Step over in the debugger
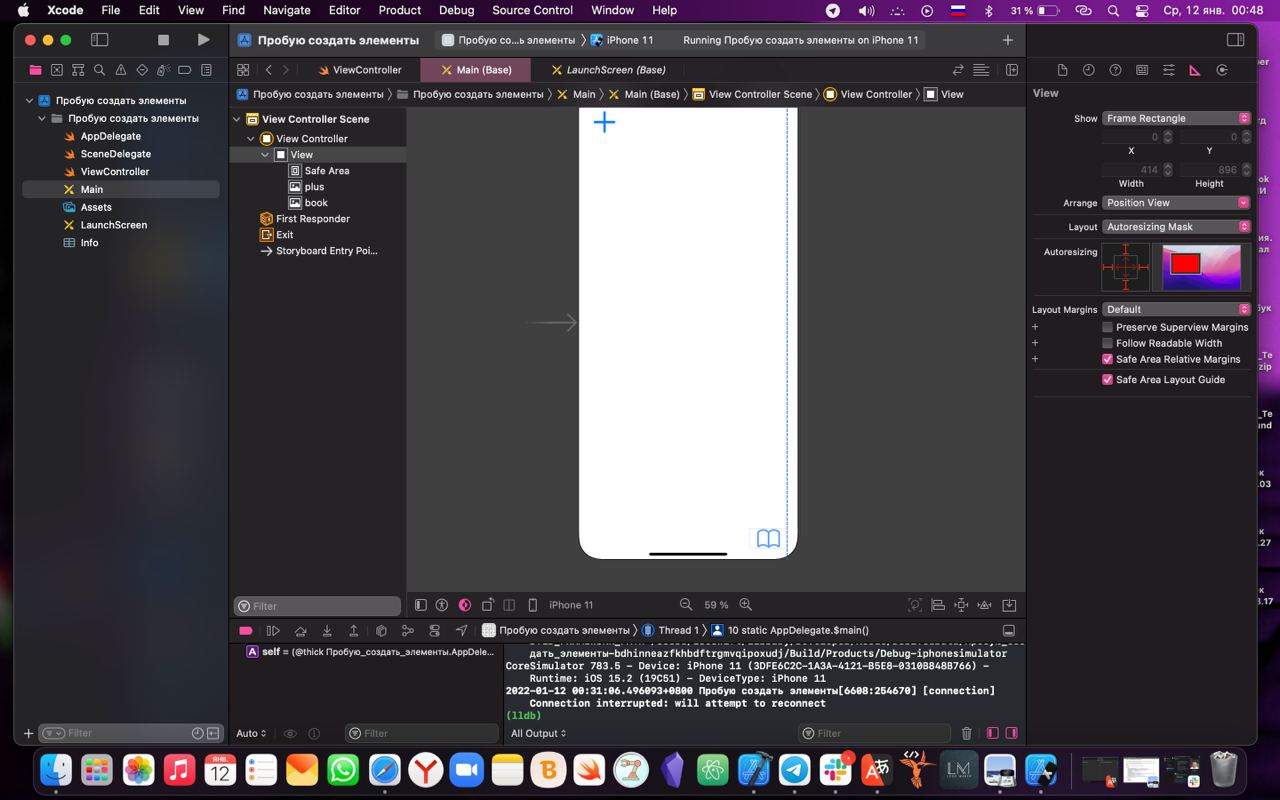 click(x=300, y=631)
